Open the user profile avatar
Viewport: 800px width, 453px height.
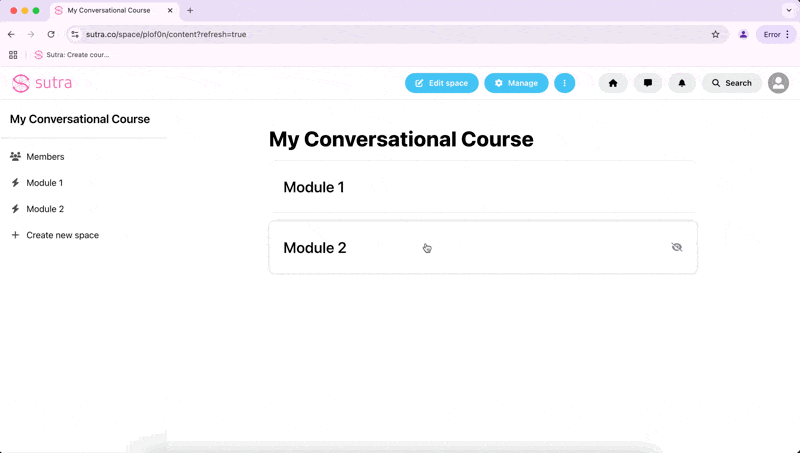tap(779, 83)
